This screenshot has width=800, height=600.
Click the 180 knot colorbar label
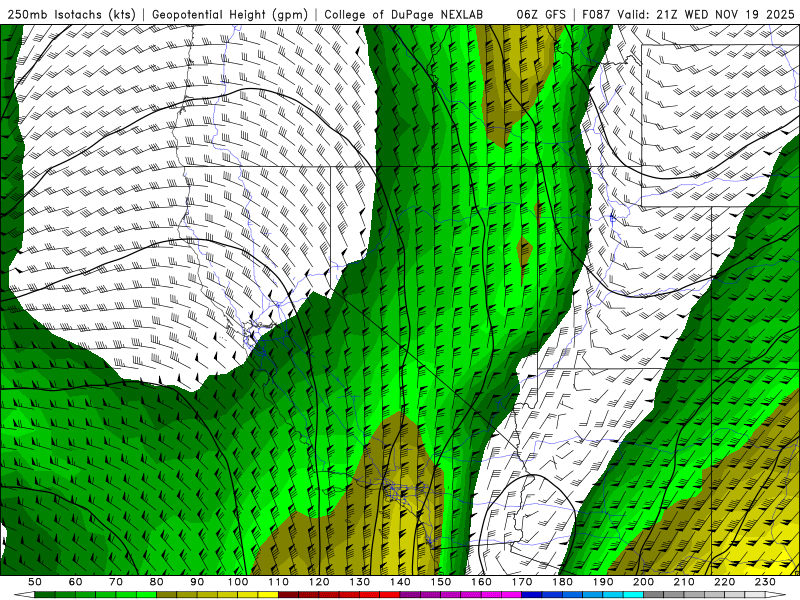(563, 582)
